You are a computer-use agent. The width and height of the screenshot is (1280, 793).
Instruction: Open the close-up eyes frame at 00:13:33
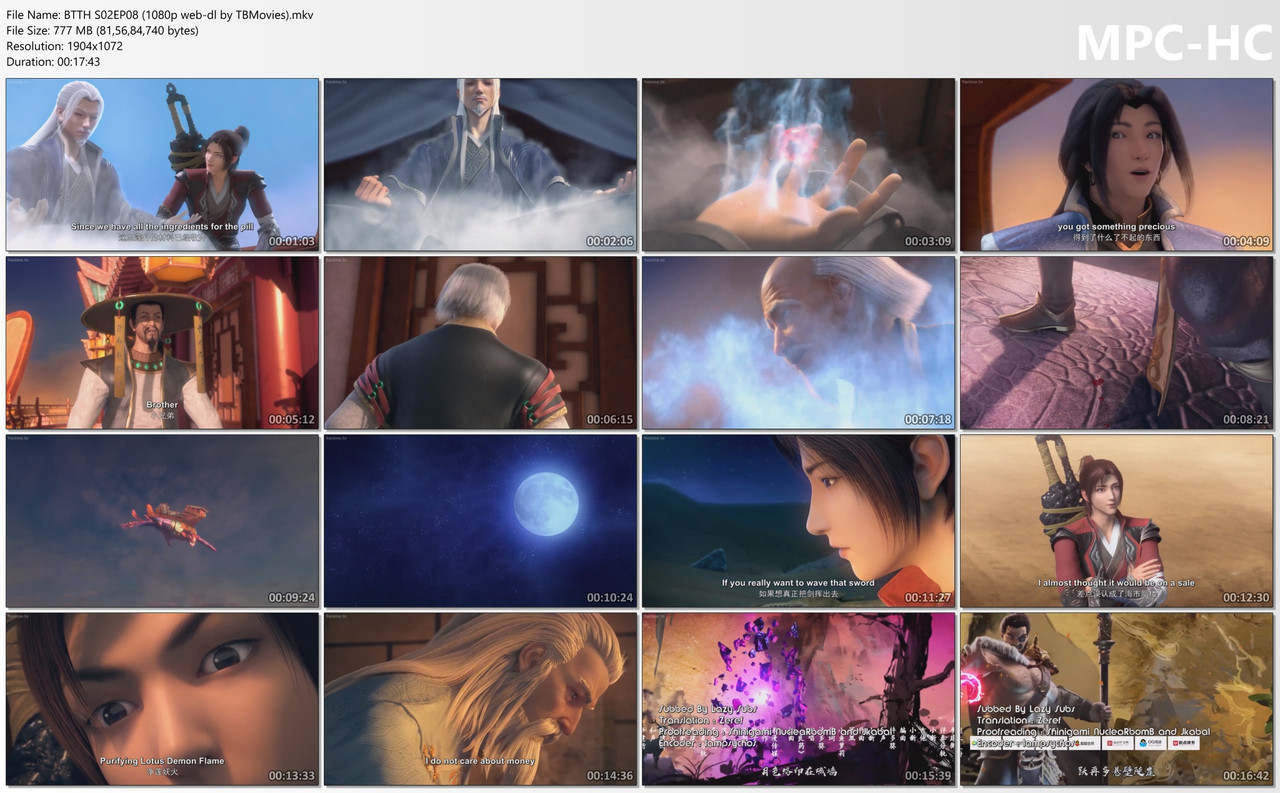(x=162, y=699)
